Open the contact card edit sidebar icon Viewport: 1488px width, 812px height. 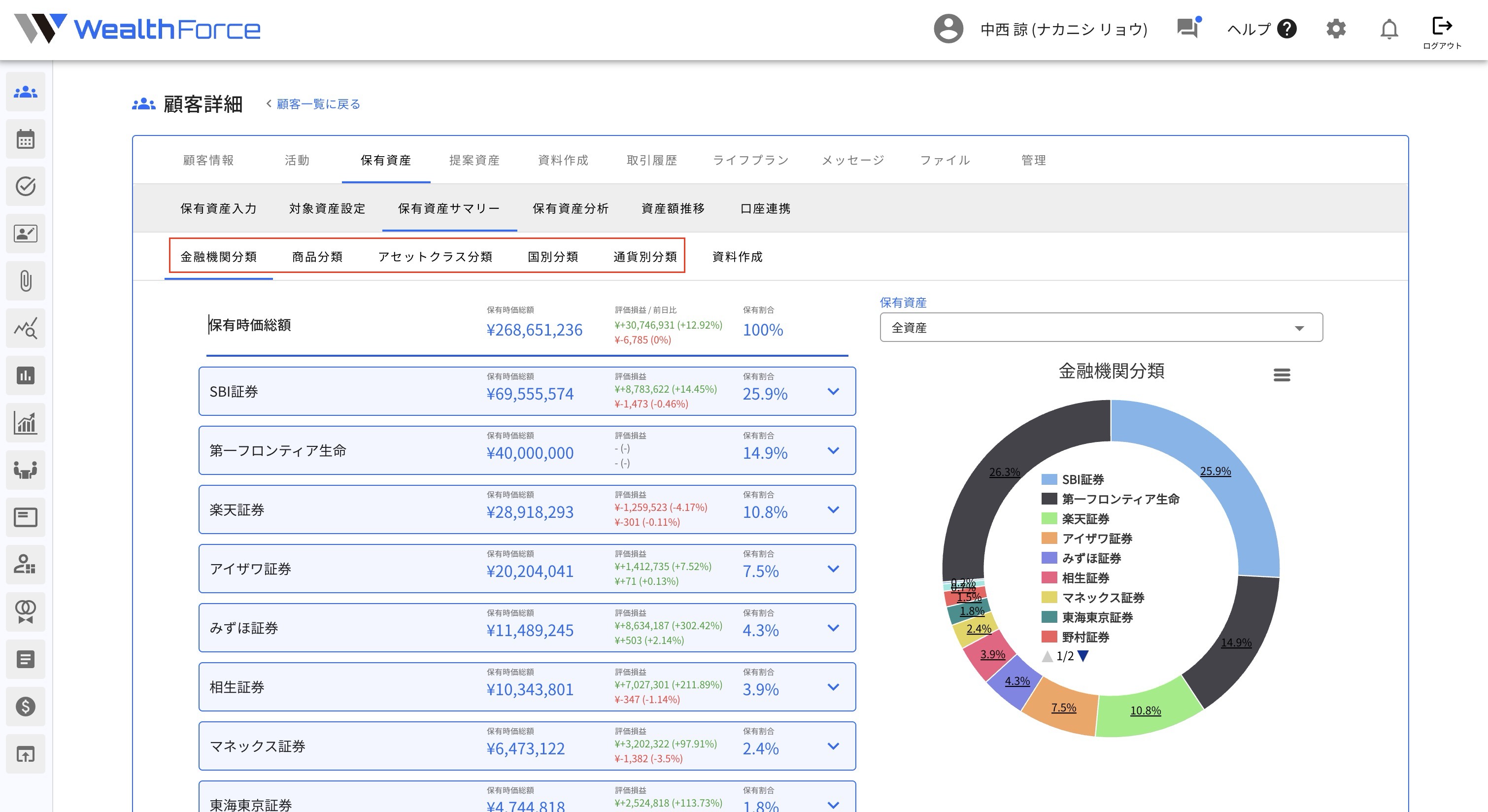point(26,234)
